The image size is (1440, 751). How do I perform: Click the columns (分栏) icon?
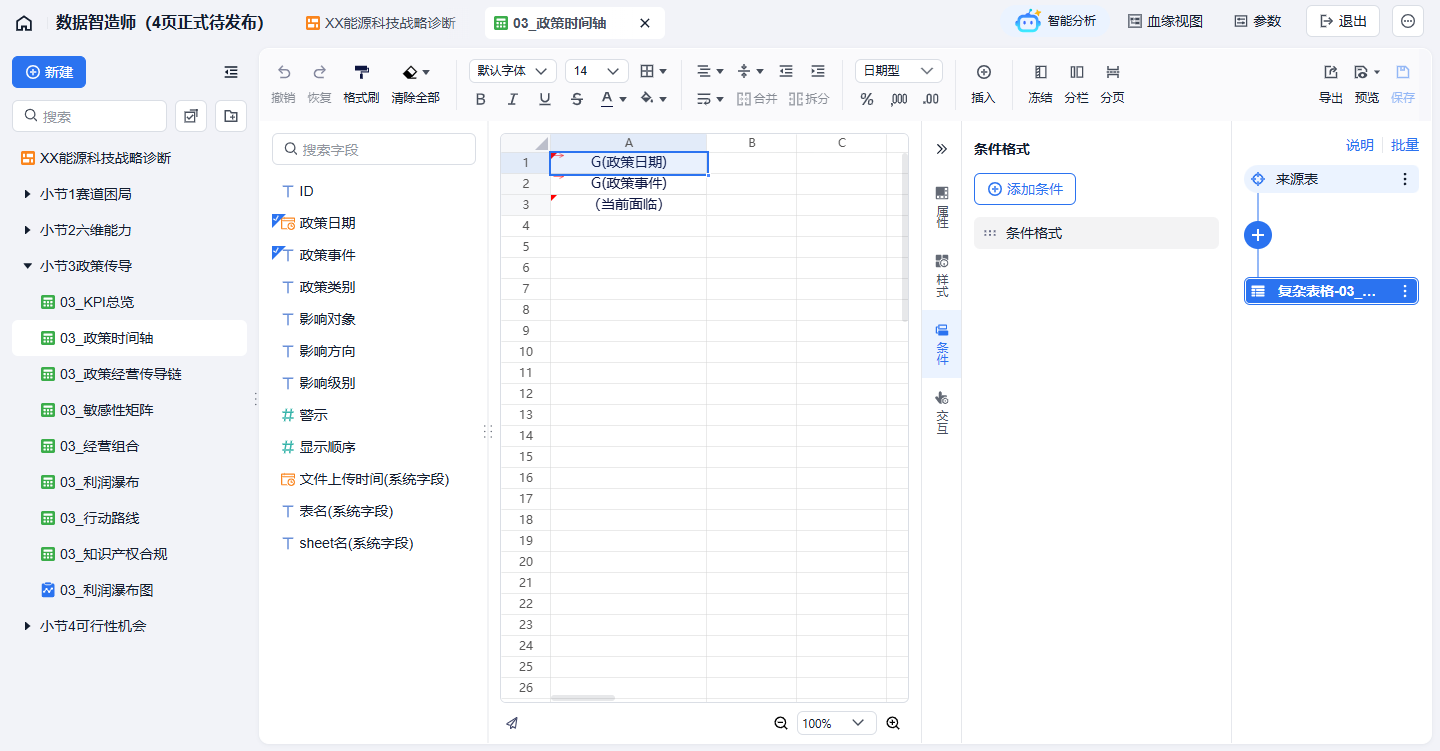pyautogui.click(x=1076, y=72)
